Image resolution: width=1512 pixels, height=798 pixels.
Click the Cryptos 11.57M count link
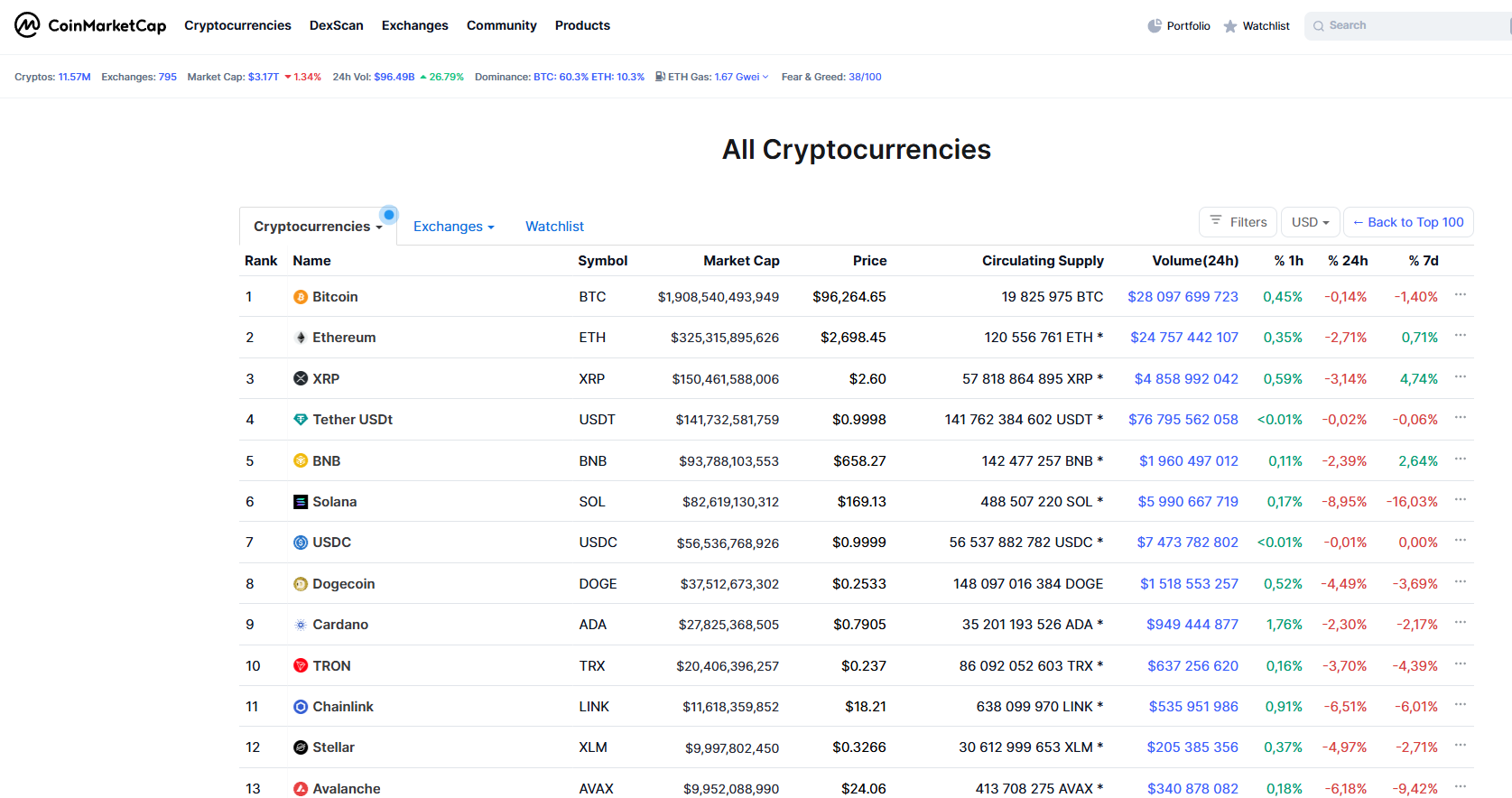[74, 77]
